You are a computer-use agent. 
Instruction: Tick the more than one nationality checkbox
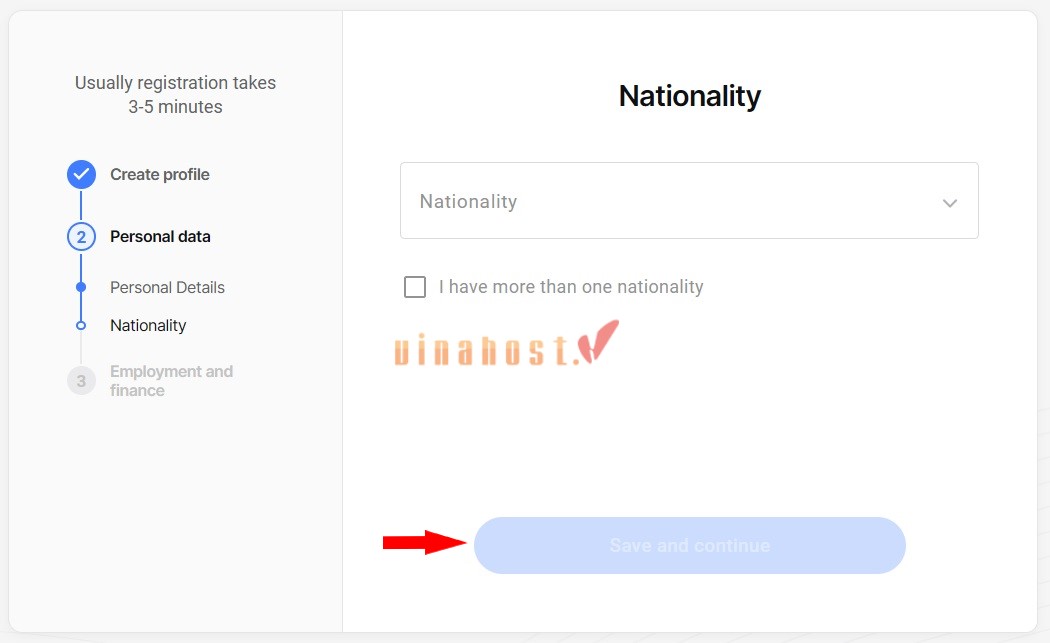tap(415, 287)
